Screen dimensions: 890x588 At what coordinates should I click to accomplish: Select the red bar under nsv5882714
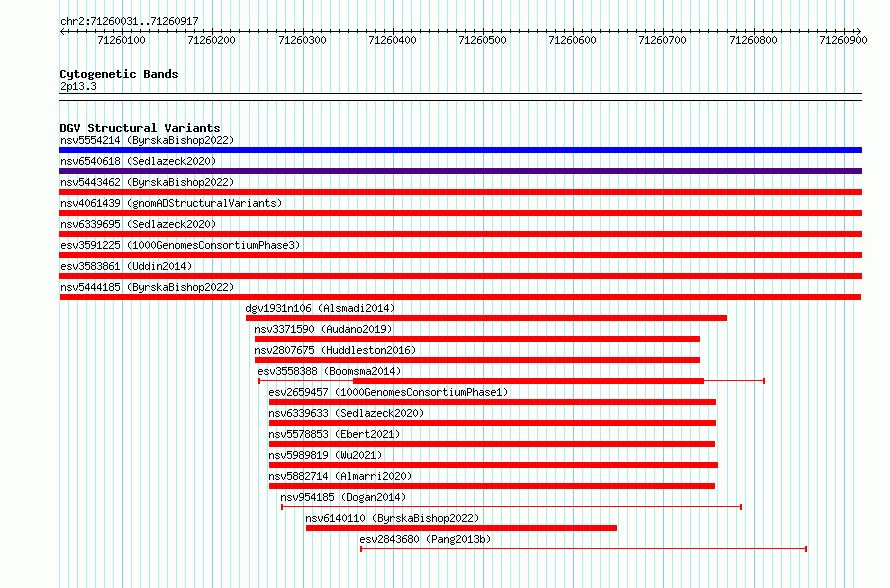492,486
